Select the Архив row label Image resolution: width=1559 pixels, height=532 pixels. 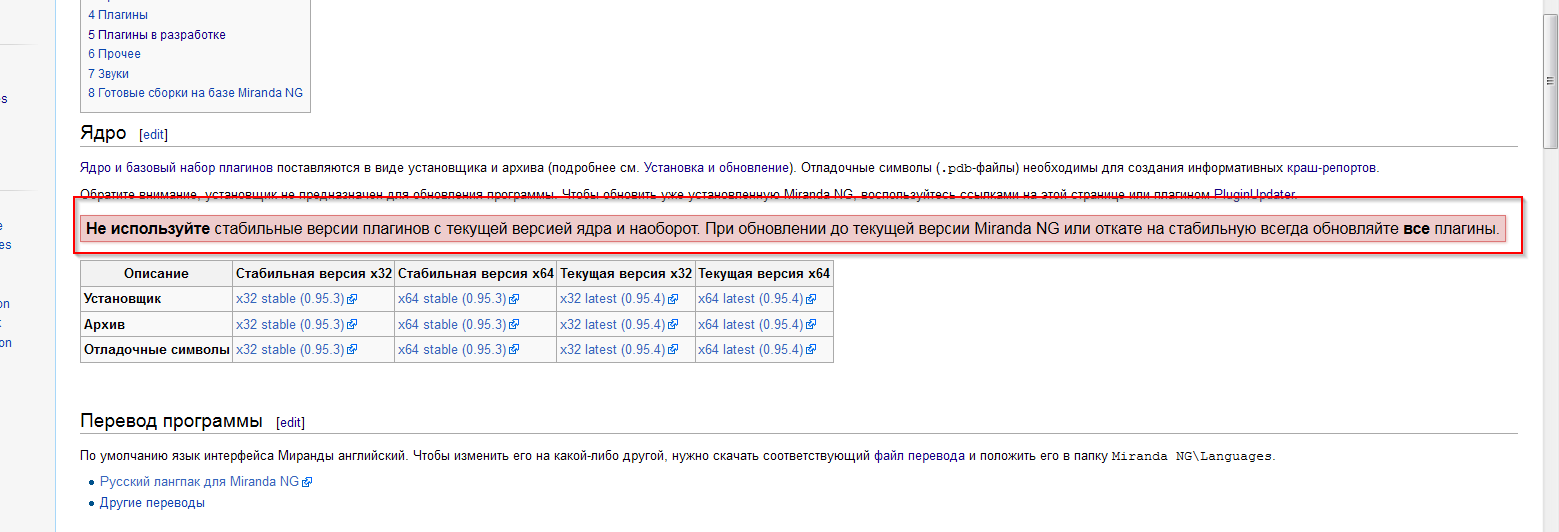105,324
